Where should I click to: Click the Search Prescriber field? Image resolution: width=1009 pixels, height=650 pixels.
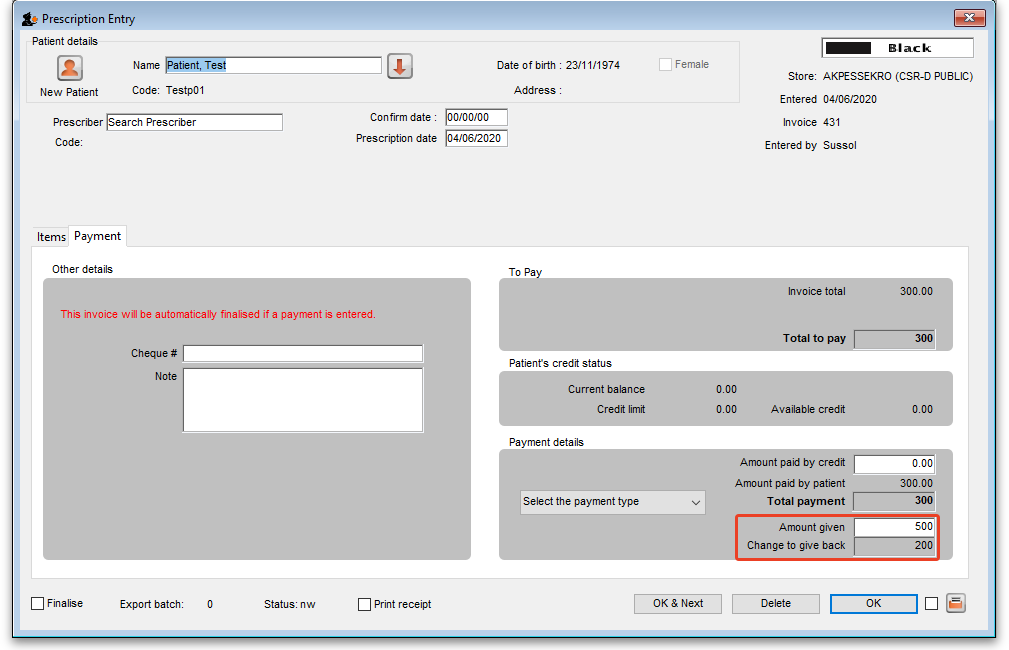[194, 122]
